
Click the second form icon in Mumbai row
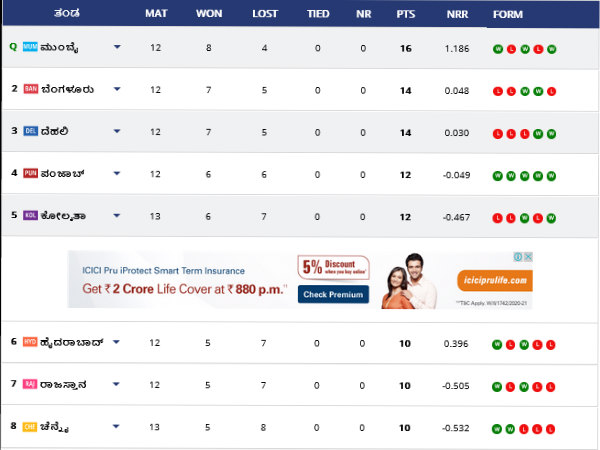[511, 49]
